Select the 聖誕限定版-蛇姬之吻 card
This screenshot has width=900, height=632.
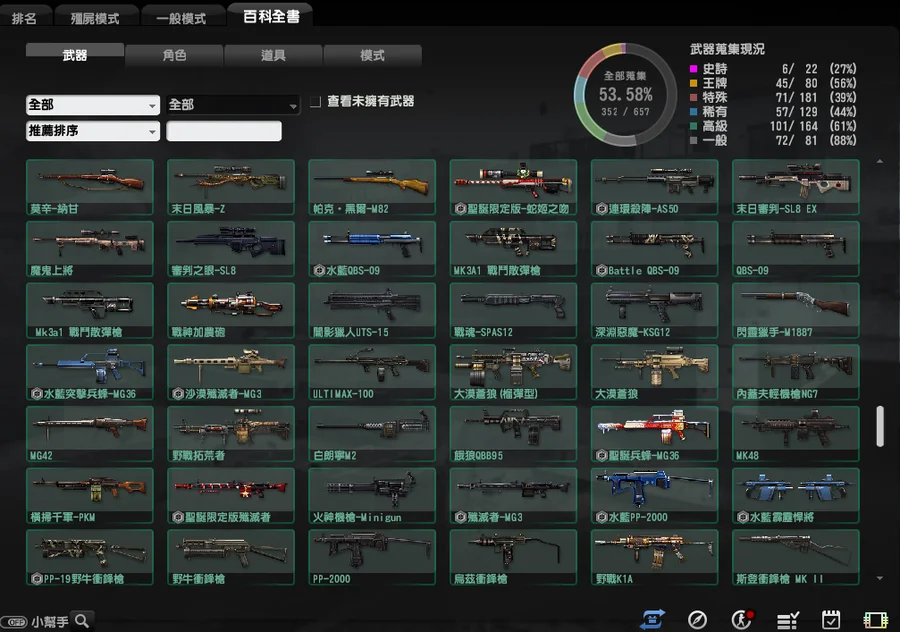click(x=513, y=187)
